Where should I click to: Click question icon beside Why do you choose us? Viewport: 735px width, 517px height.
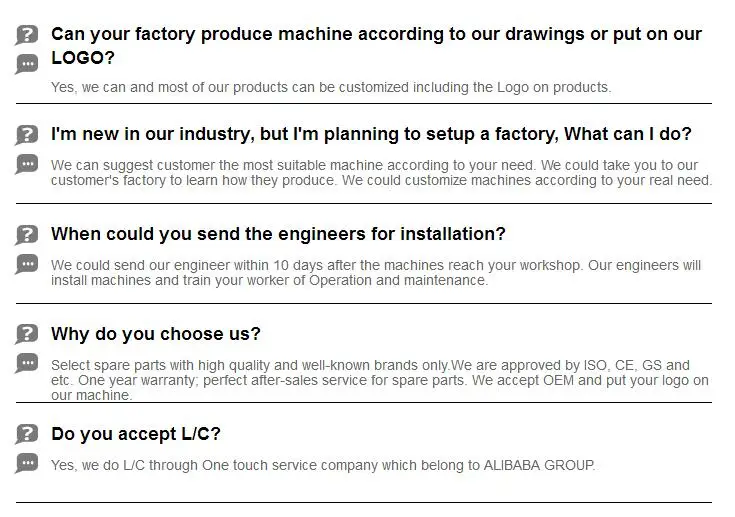click(27, 335)
